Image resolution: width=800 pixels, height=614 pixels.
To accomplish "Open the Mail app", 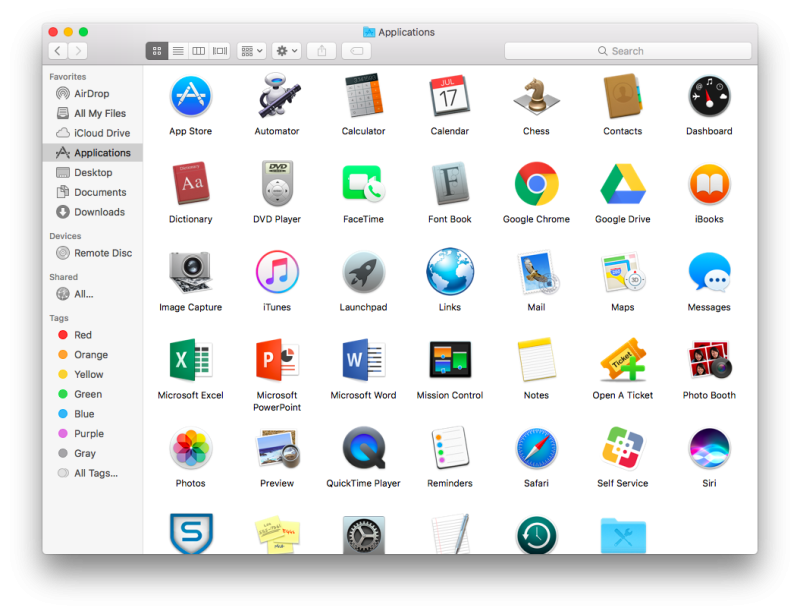I will [x=536, y=274].
